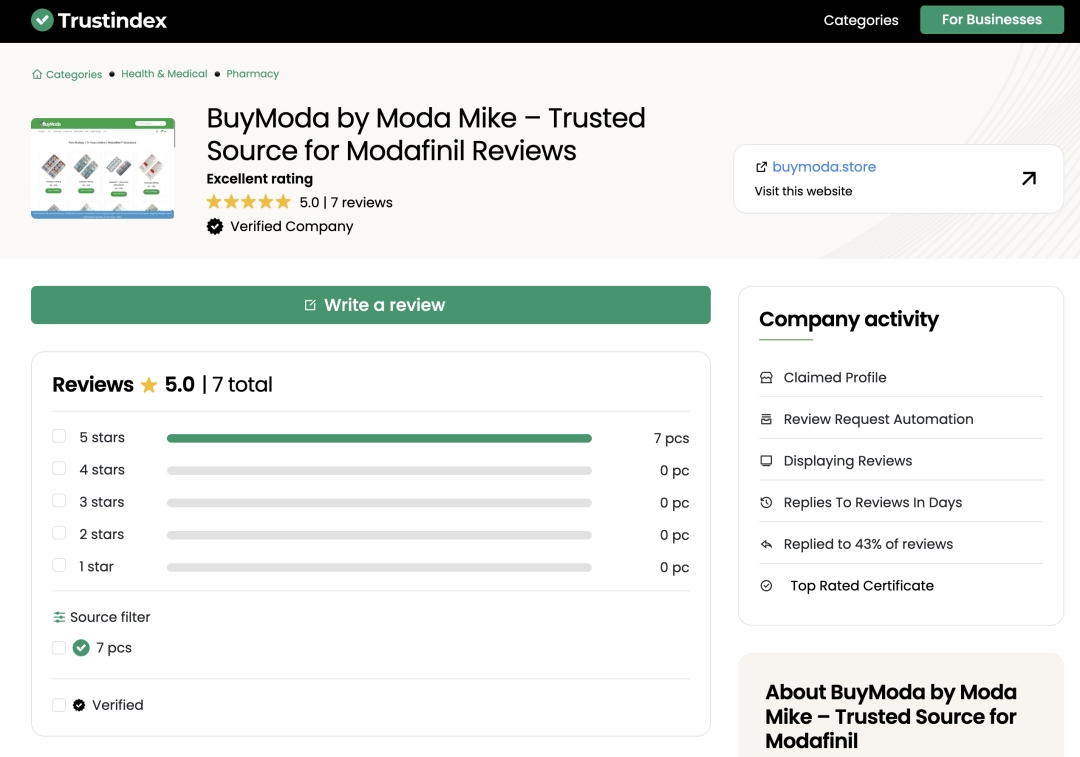Click the Replied to reviews arrow icon

[x=766, y=544]
